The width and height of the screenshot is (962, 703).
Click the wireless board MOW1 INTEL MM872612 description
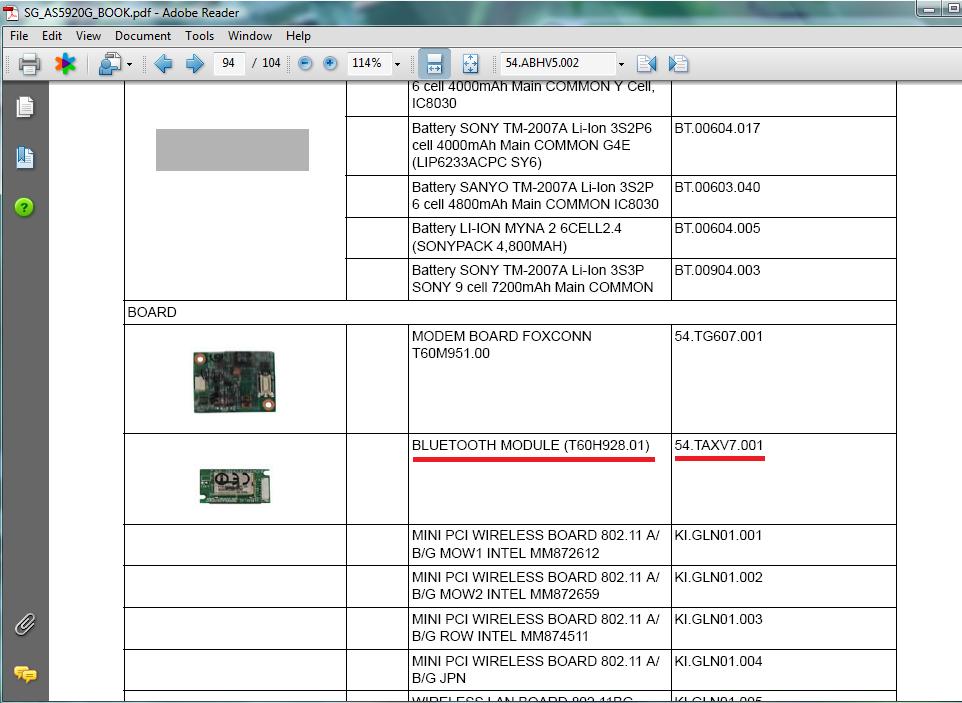(536, 544)
